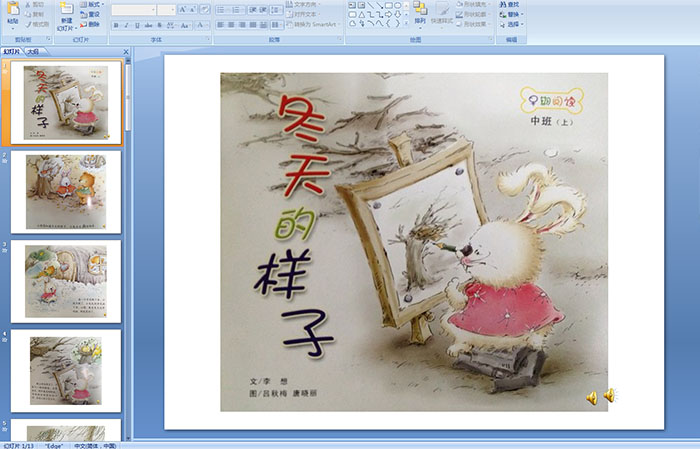Image resolution: width=700 pixels, height=449 pixels.
Task: Toggle Align Text Left
Action: (221, 25)
